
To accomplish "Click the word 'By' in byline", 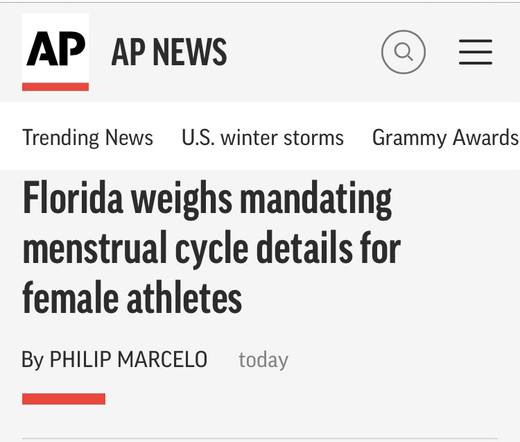I will 33,360.
